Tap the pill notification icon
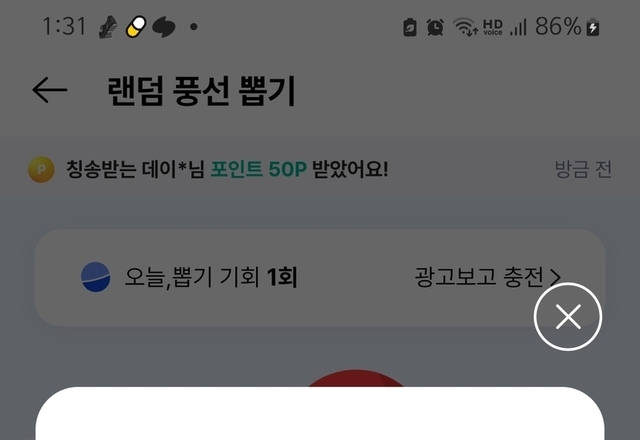The image size is (640, 440). coord(136,27)
